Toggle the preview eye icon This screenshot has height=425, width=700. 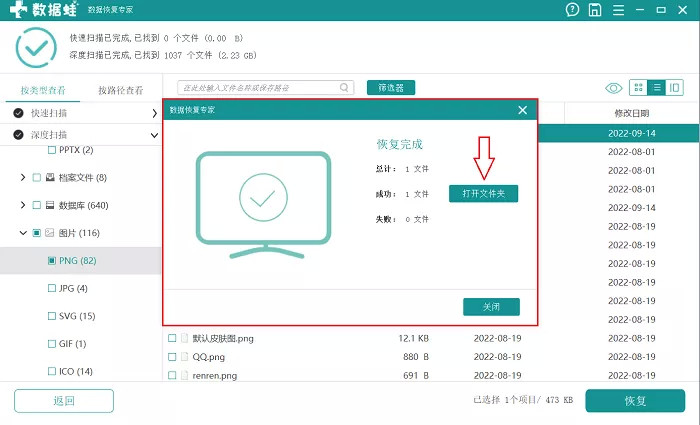[613, 88]
